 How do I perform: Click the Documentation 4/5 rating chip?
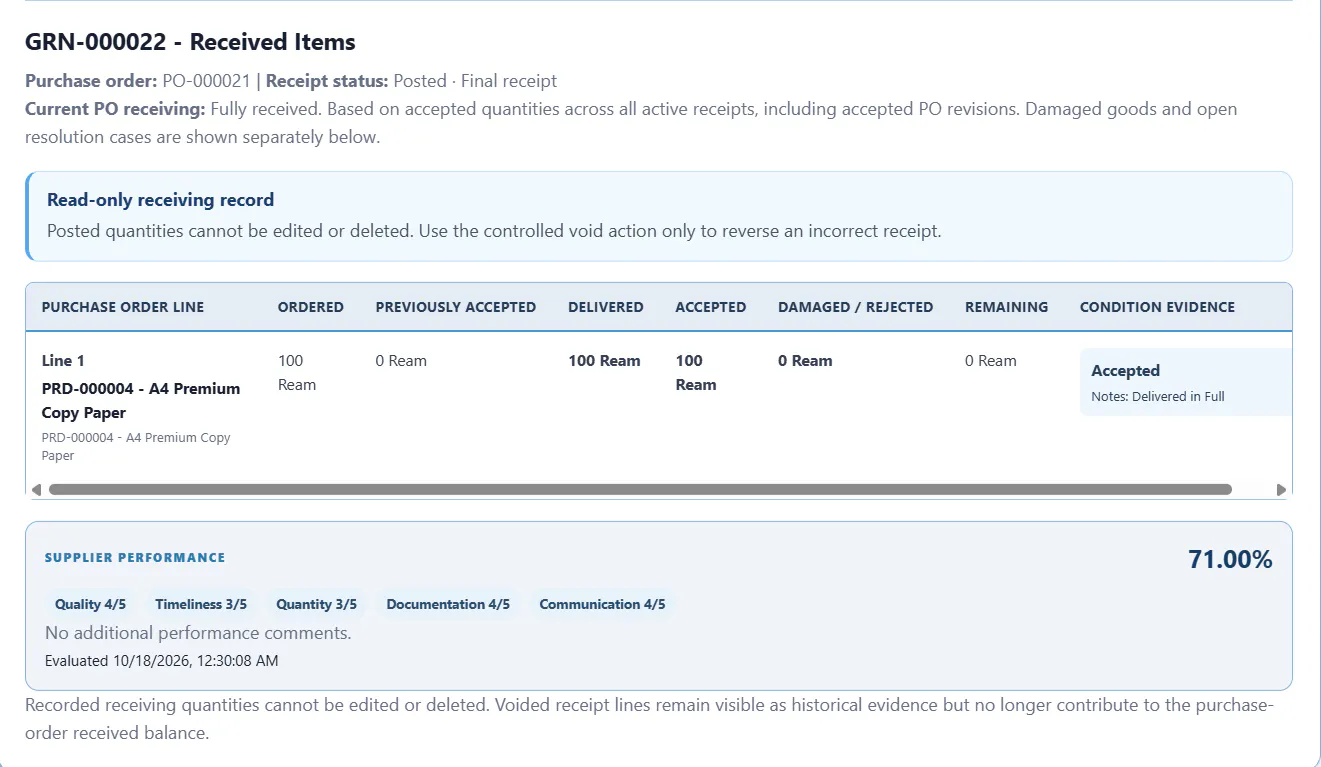[x=448, y=604]
